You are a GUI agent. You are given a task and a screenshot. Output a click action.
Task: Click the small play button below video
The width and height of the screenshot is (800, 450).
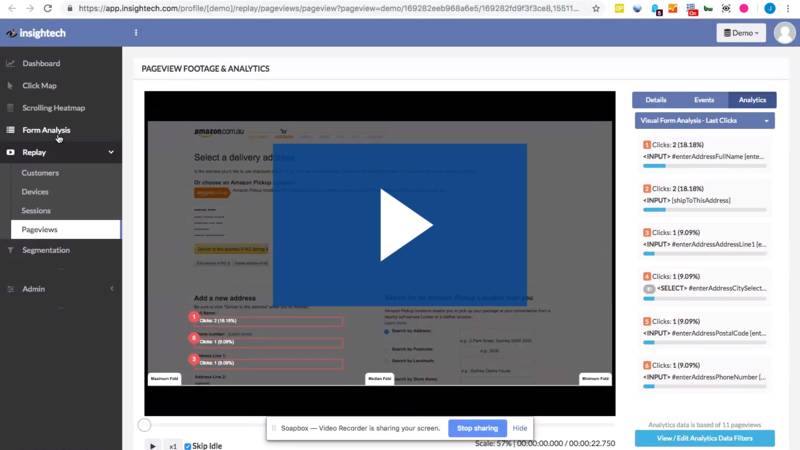(x=153, y=445)
